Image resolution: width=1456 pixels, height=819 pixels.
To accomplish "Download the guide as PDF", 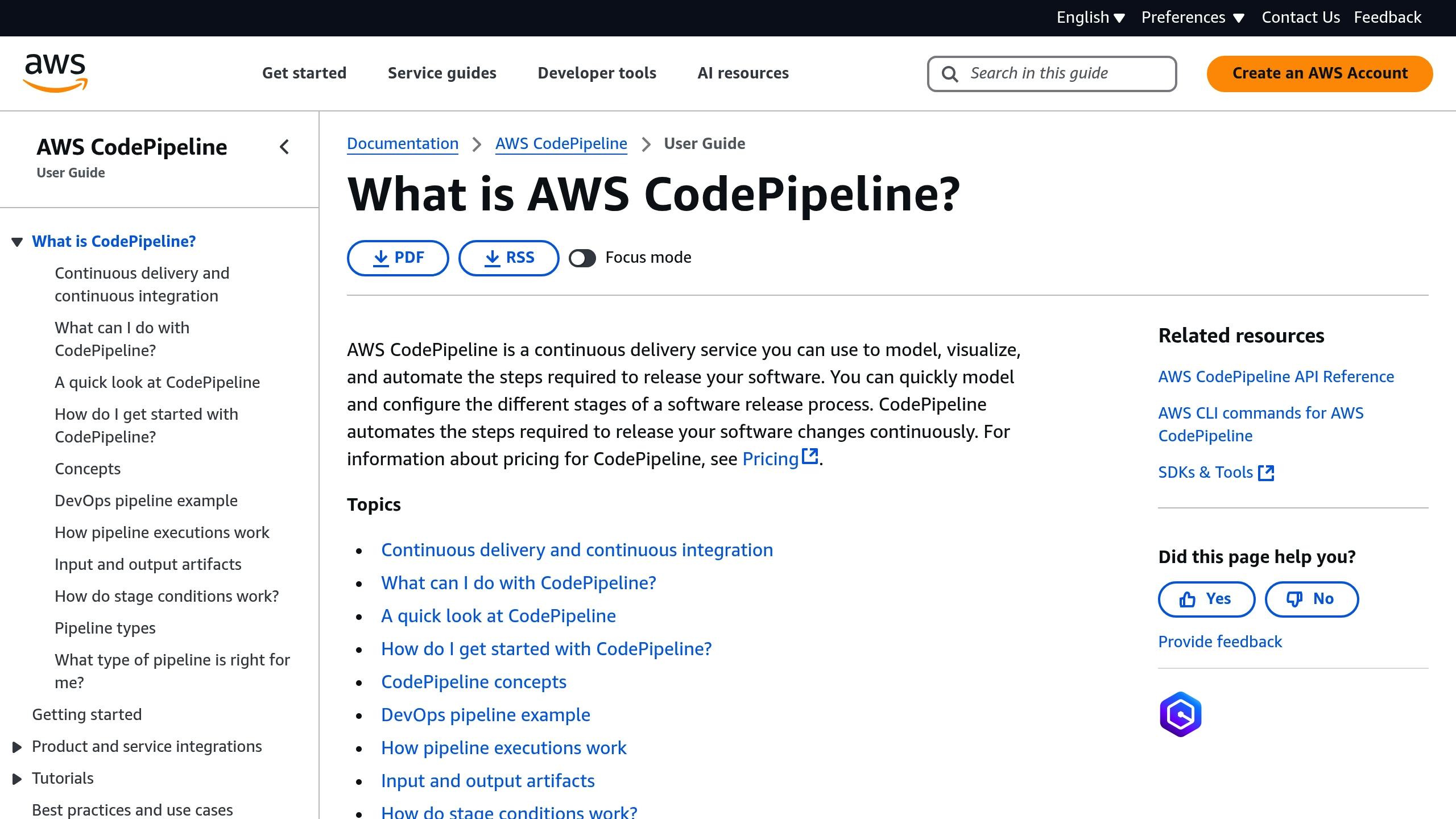I will tap(398, 258).
